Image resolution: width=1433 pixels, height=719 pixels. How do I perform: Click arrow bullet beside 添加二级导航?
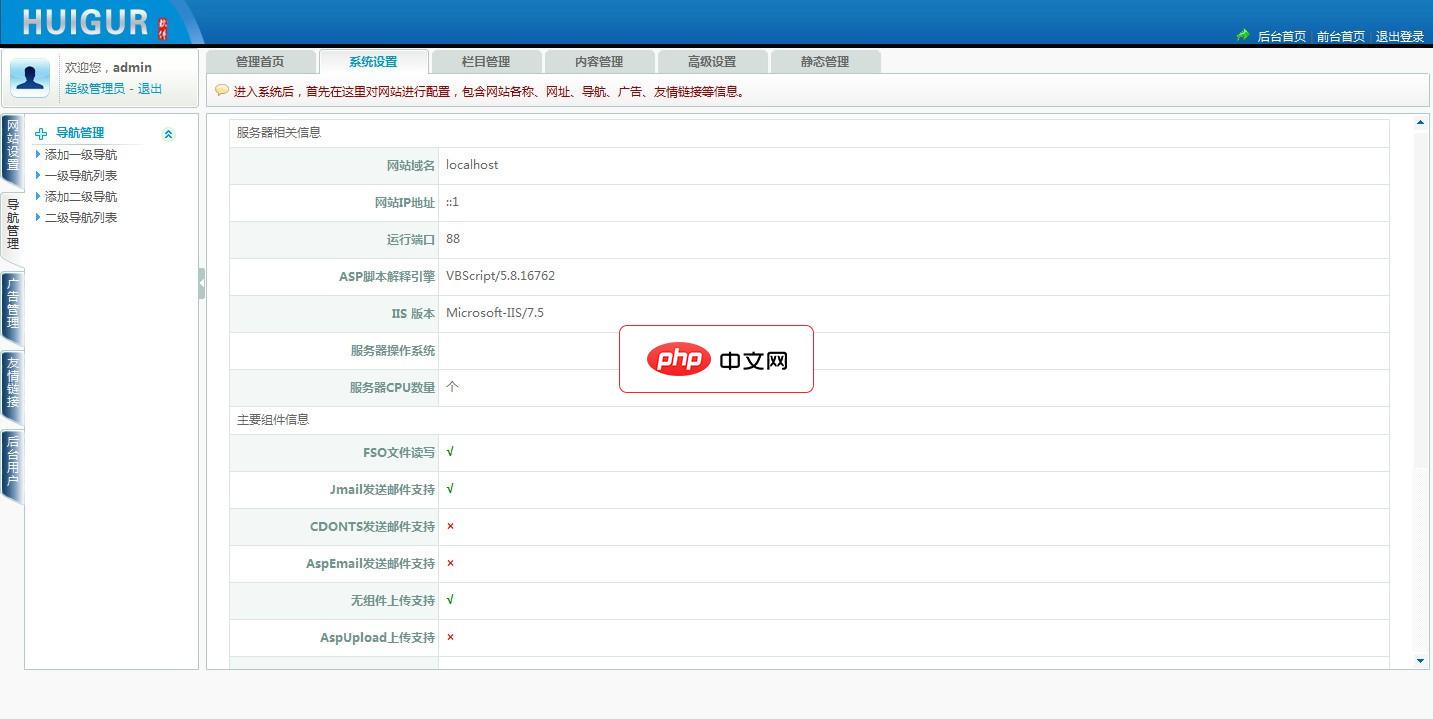click(x=38, y=196)
